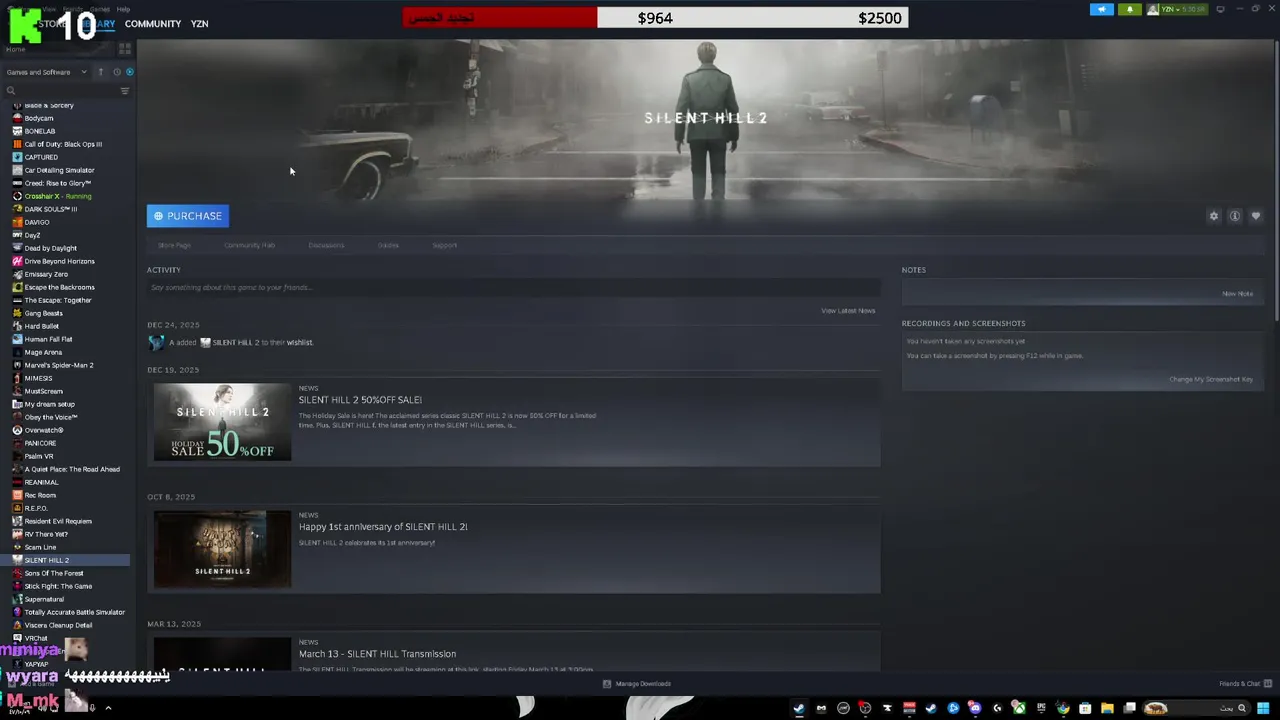Open Silent Hill 2 50% off sale thumbnail
The height and width of the screenshot is (720, 1280).
(222, 422)
